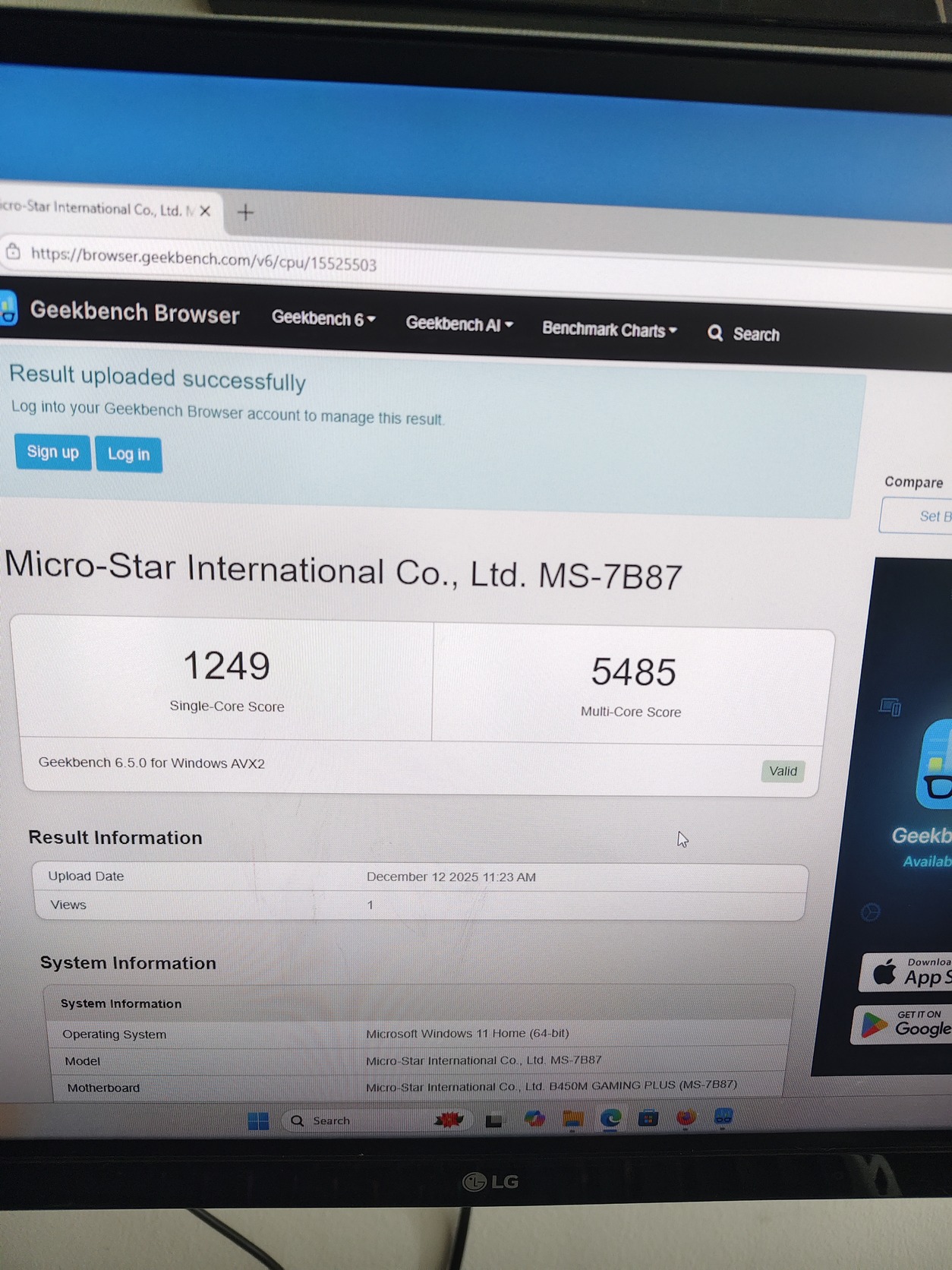Click the Sign up button
The width and height of the screenshot is (952, 1270).
pos(52,453)
